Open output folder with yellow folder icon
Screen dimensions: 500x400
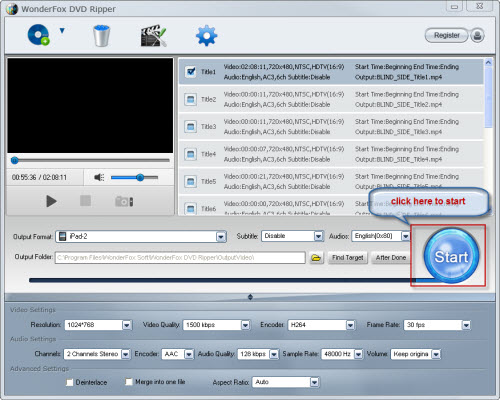316,258
